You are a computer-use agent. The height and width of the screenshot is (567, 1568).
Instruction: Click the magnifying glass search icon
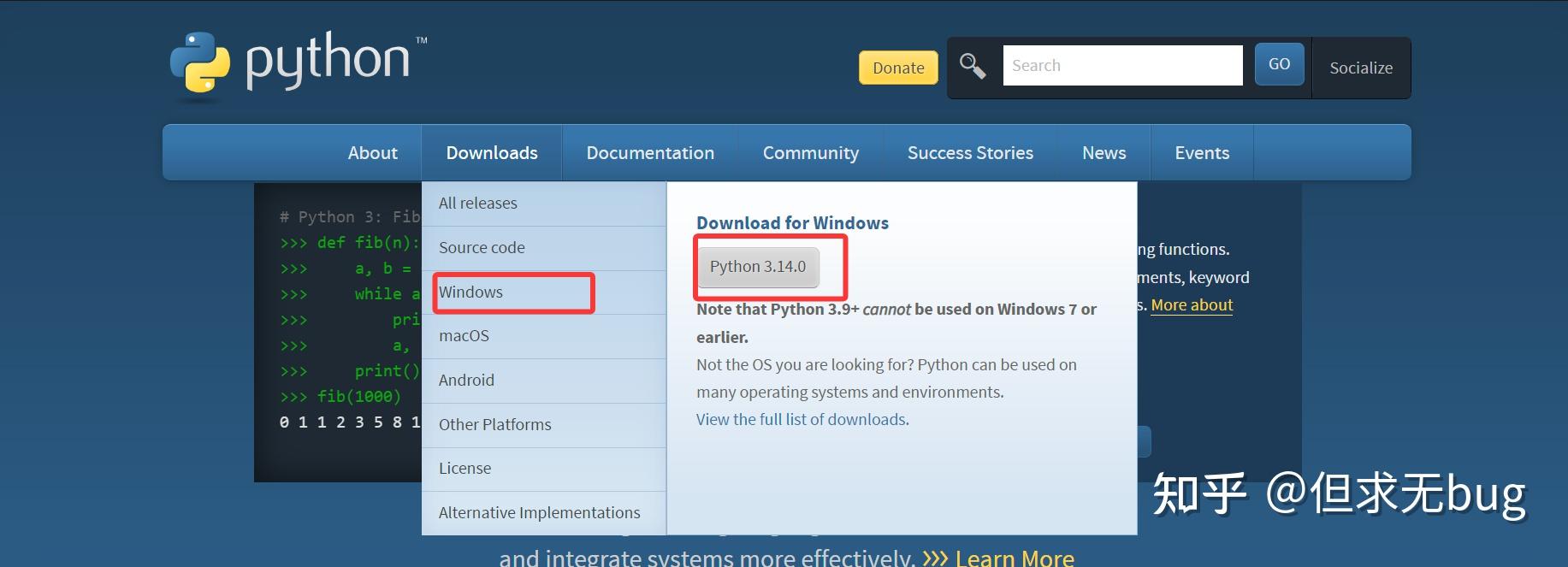click(x=973, y=66)
